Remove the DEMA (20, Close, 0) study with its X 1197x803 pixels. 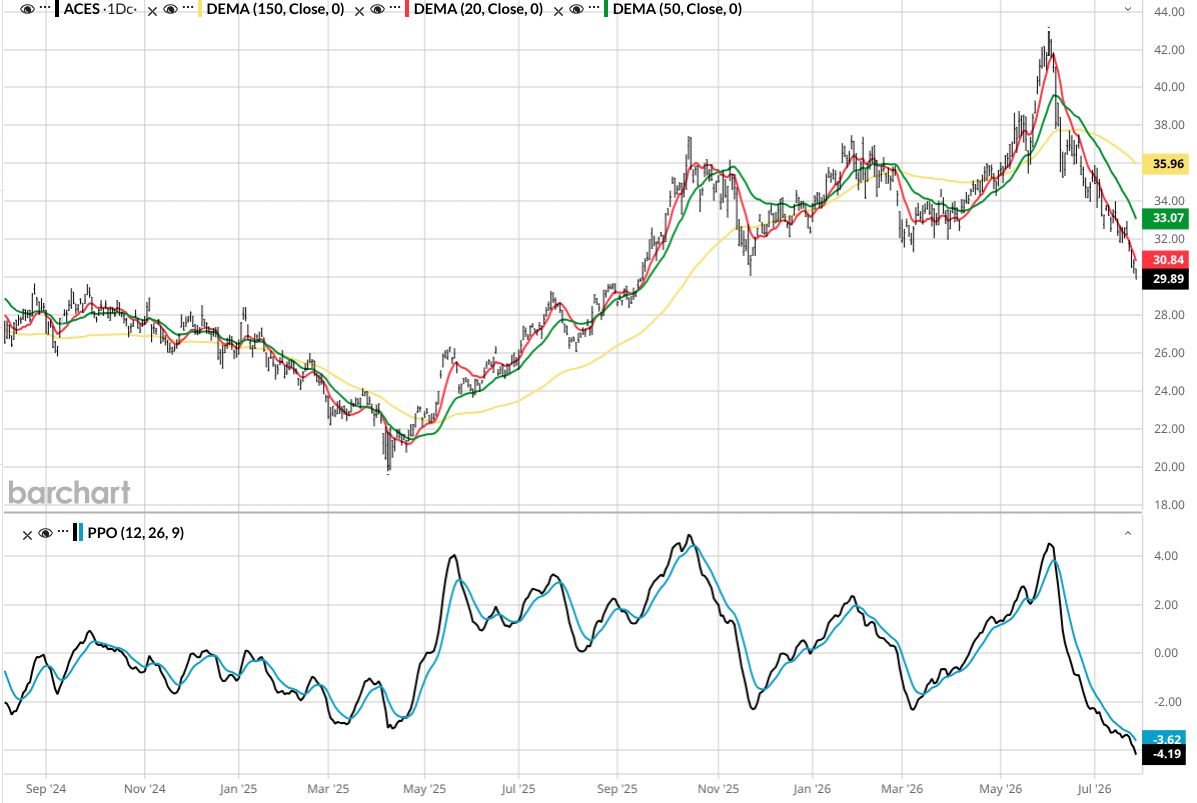point(359,11)
